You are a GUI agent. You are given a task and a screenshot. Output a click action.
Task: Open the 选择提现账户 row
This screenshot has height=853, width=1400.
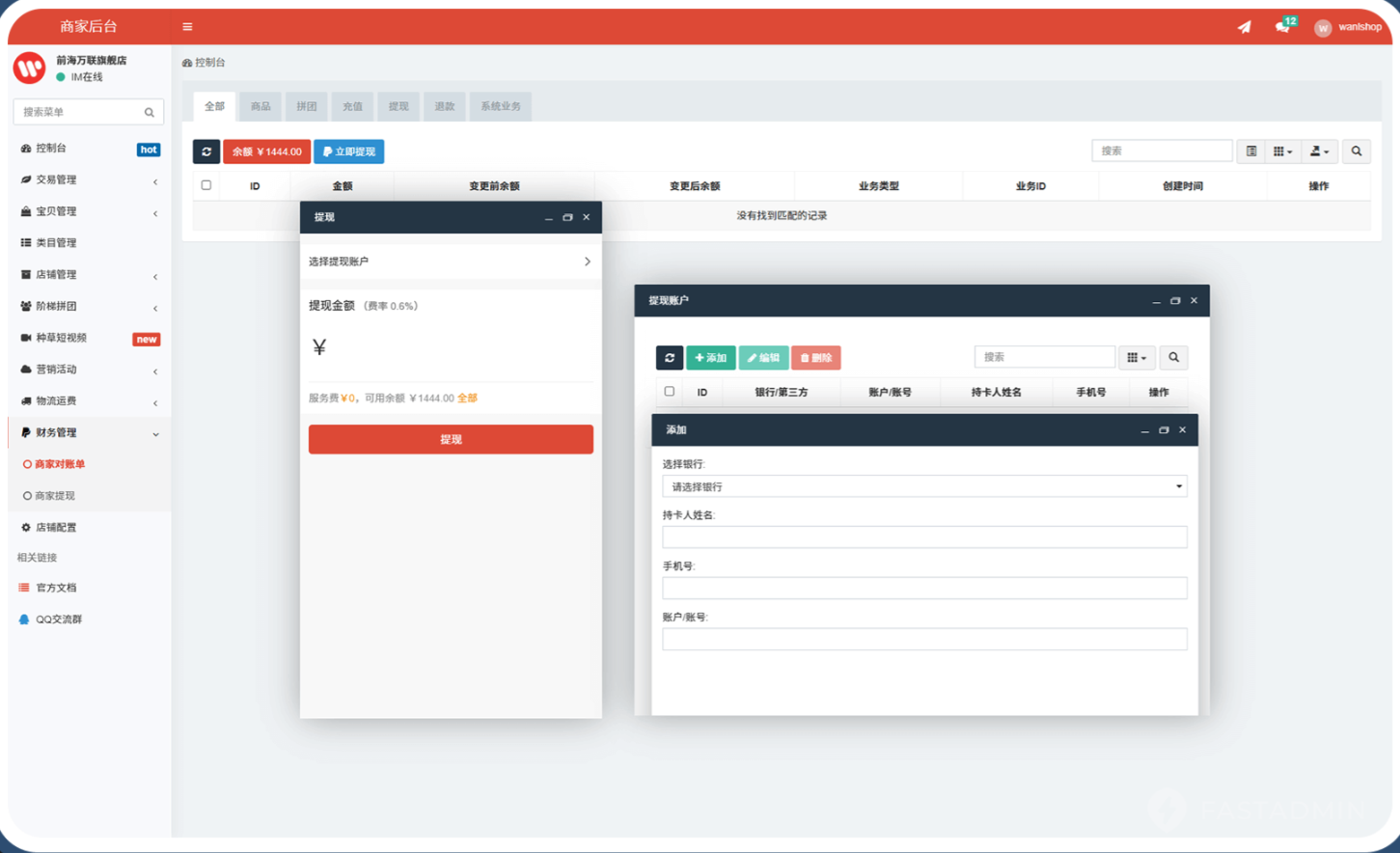pos(450,261)
